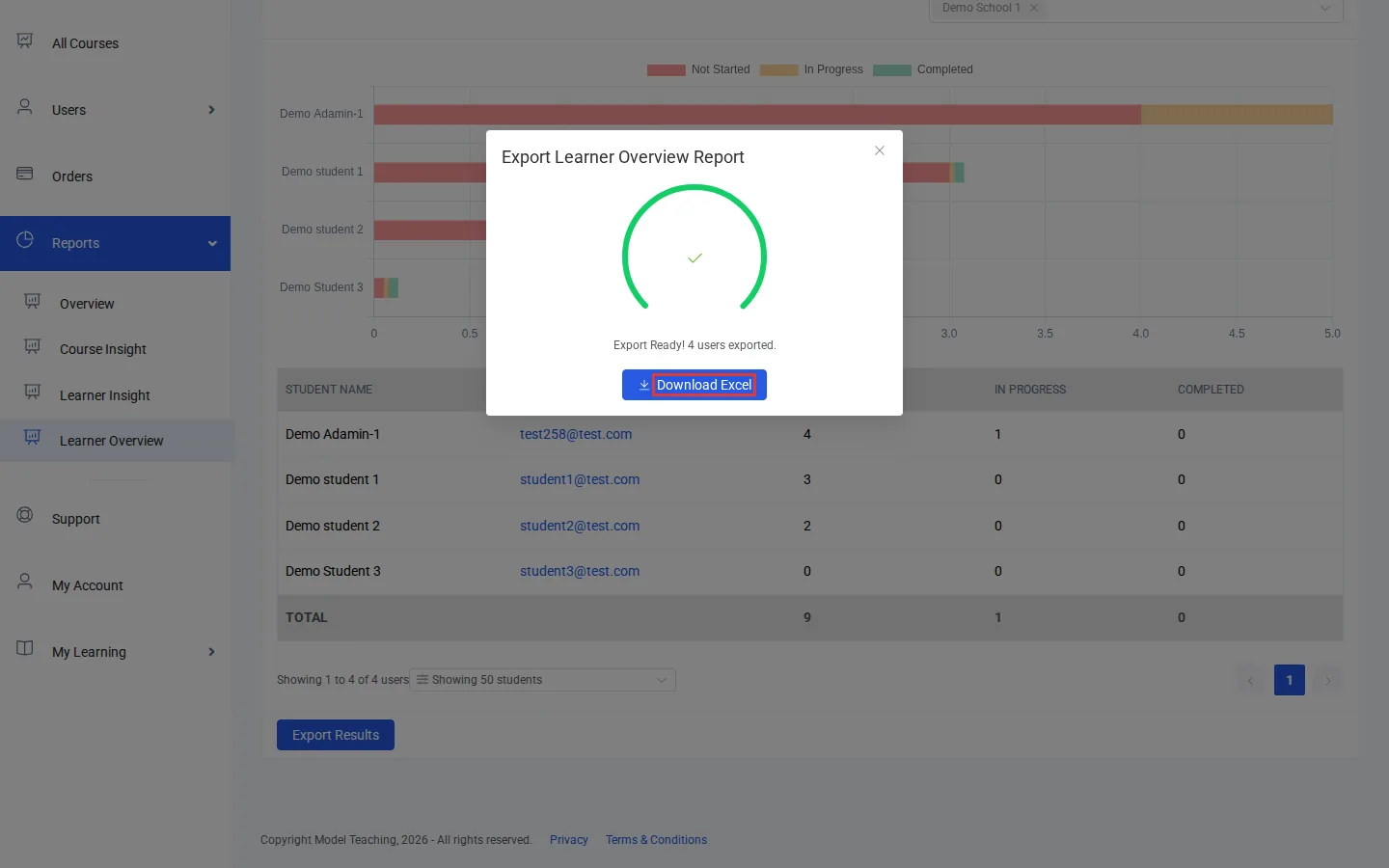Click the Support lifebuoy icon
Viewport: 1389px width, 868px height.
[25, 516]
